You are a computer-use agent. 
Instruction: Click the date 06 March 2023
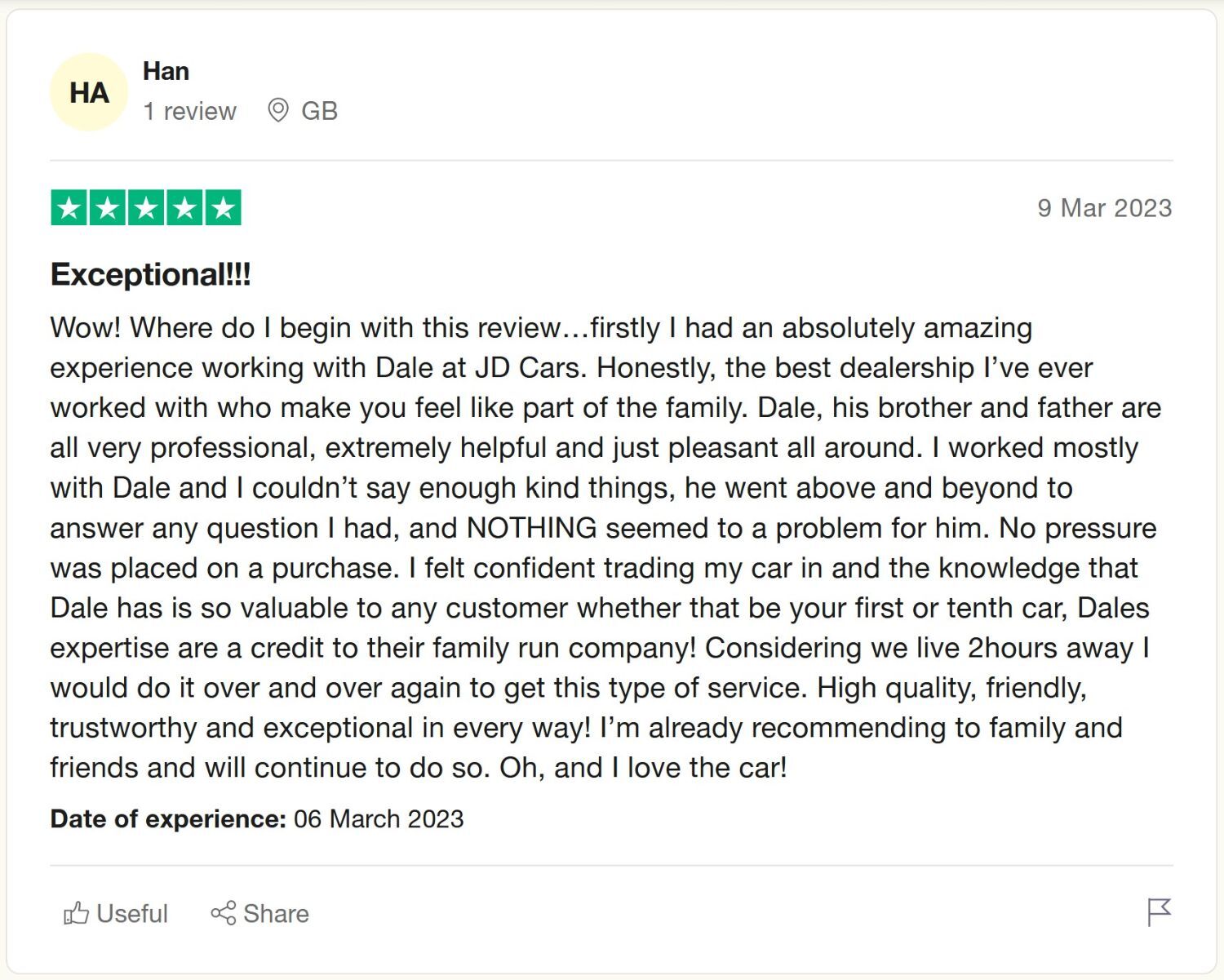coord(379,818)
